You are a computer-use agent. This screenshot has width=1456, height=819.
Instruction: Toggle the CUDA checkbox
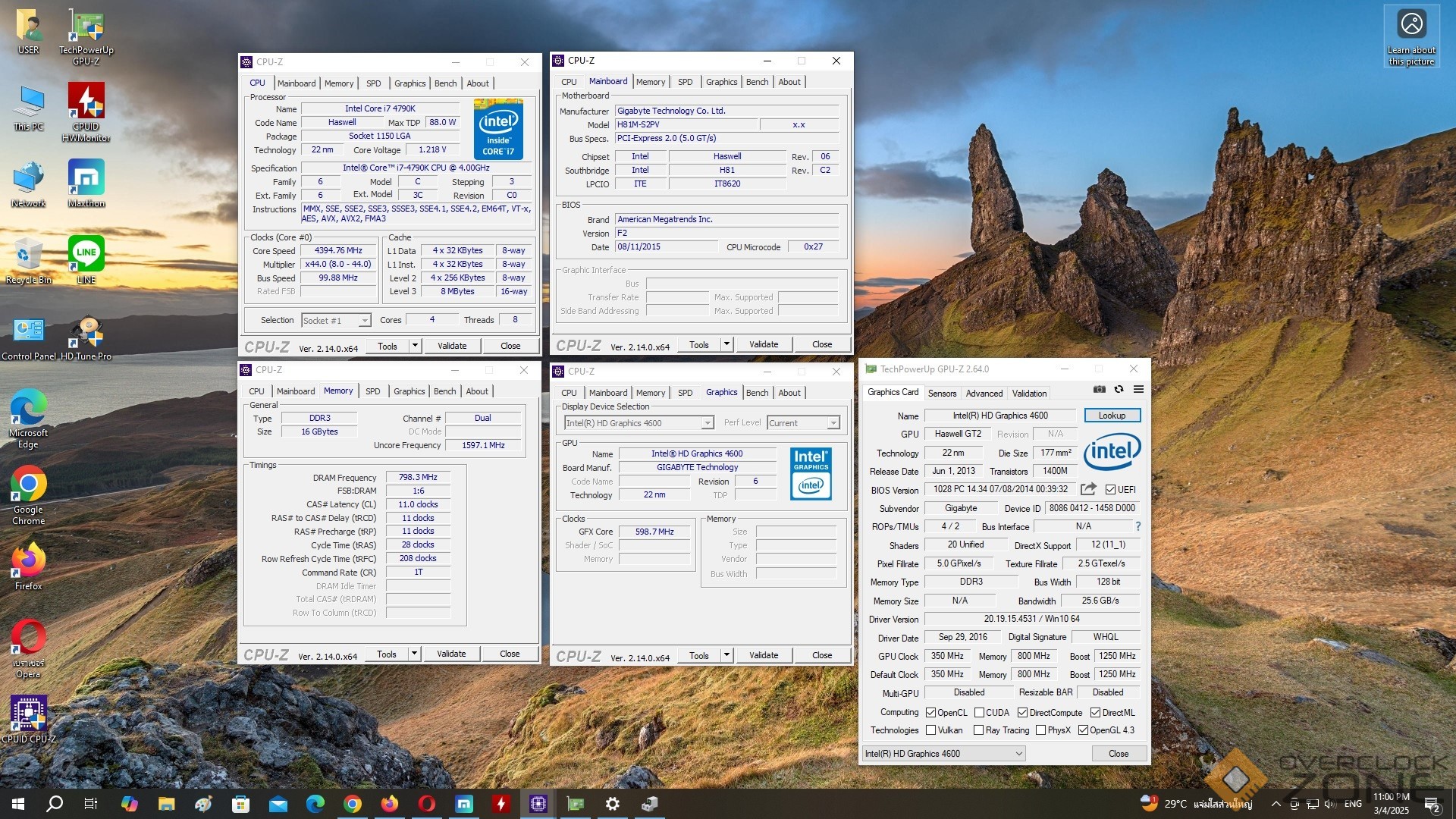coord(979,713)
